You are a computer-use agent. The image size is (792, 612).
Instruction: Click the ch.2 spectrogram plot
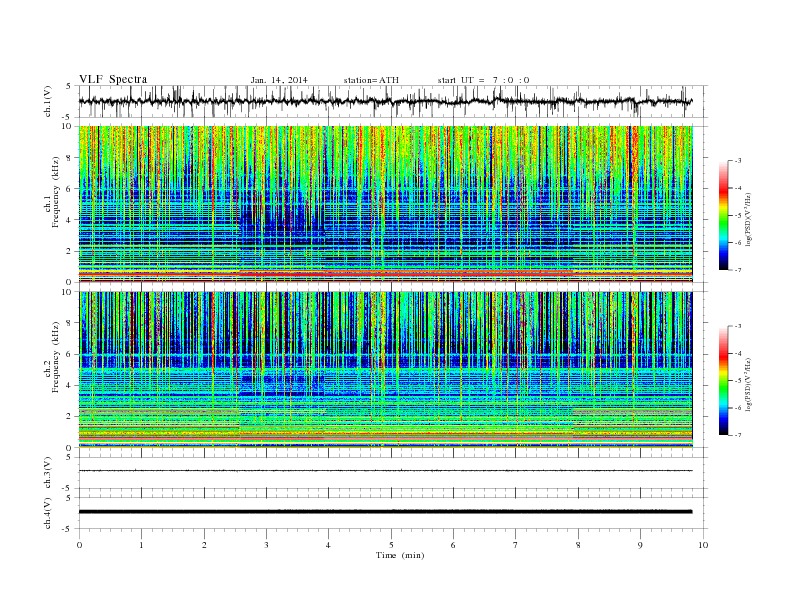385,370
